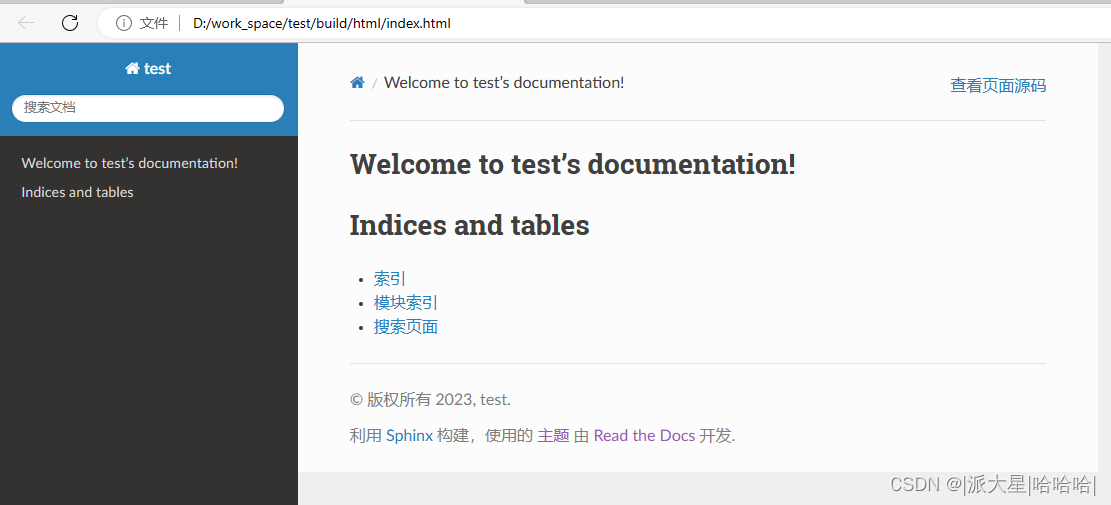The height and width of the screenshot is (505, 1111).
Task: Open the test project home link in the sidebar
Action: point(148,69)
